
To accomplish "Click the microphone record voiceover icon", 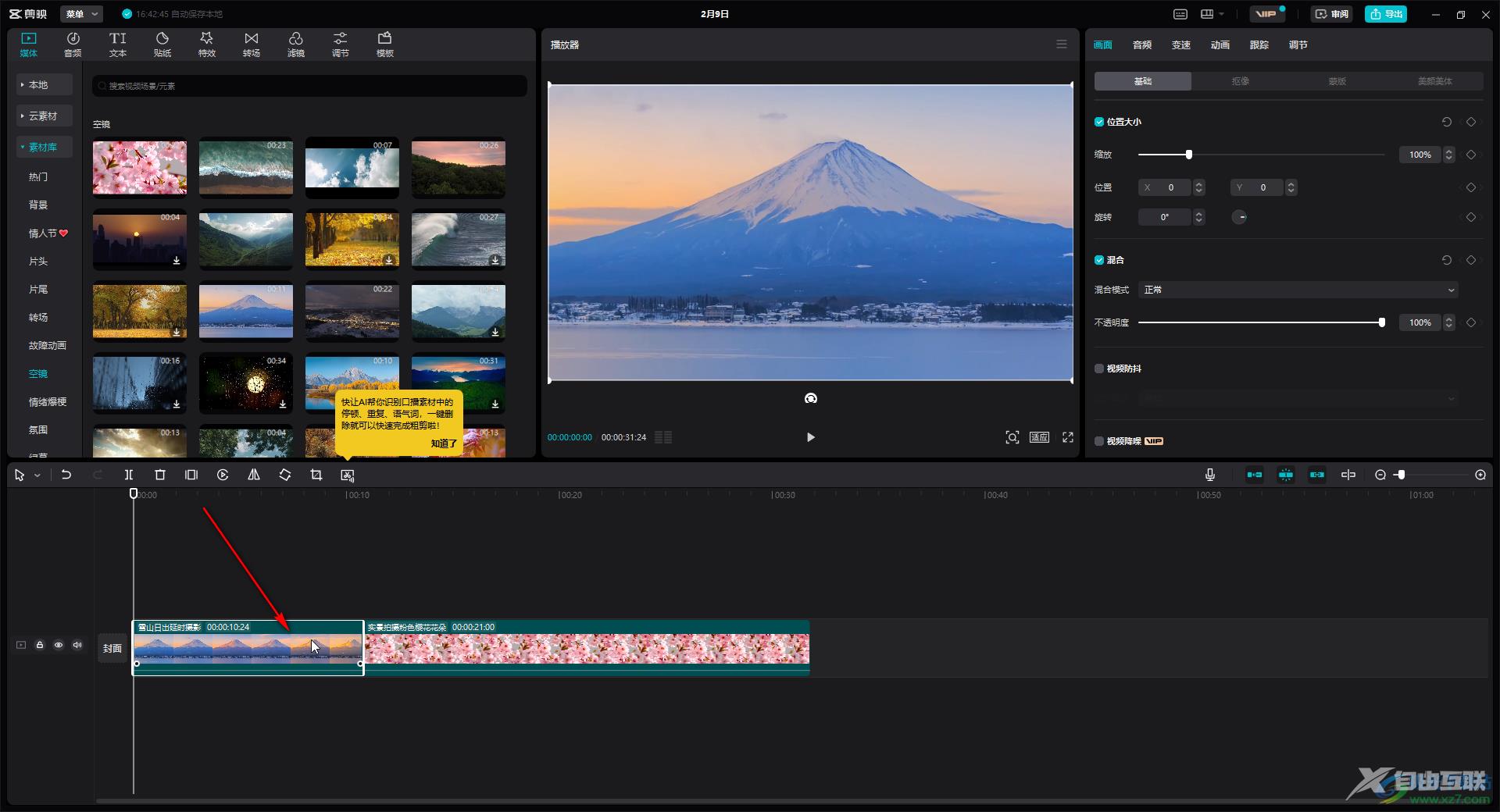I will pyautogui.click(x=1210, y=475).
